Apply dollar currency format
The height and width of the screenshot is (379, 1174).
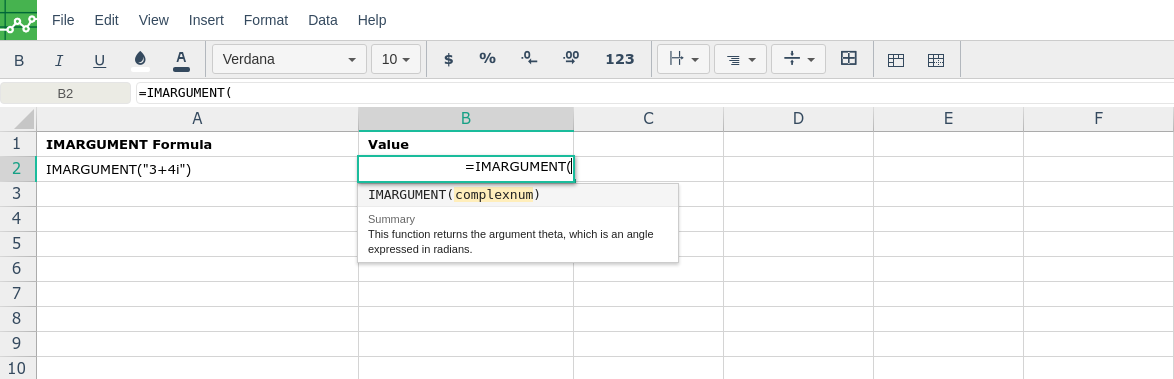pyautogui.click(x=448, y=59)
